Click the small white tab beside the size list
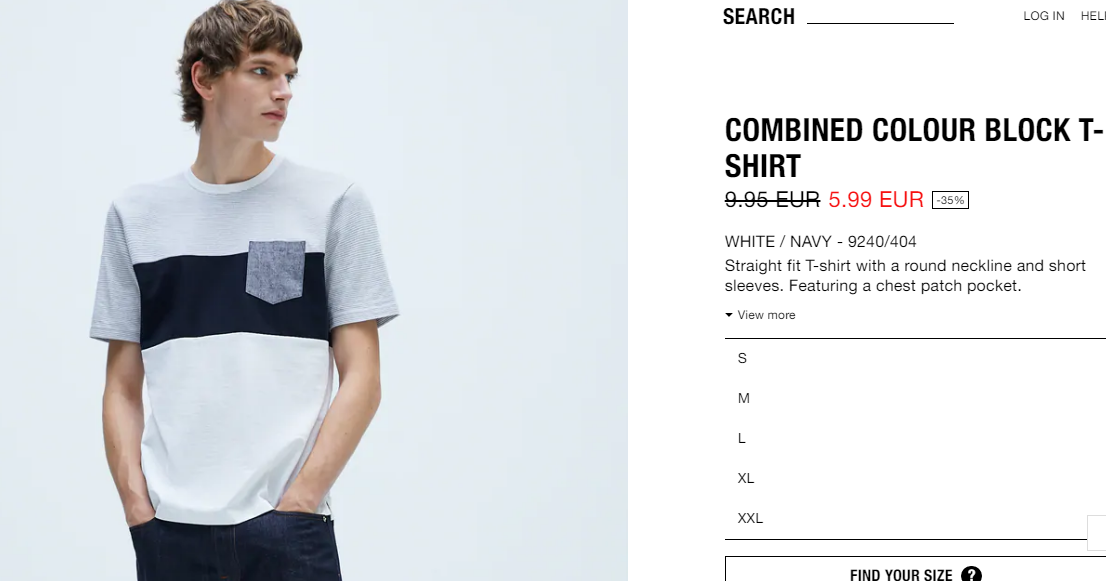1106x581 pixels. pos(1097,532)
